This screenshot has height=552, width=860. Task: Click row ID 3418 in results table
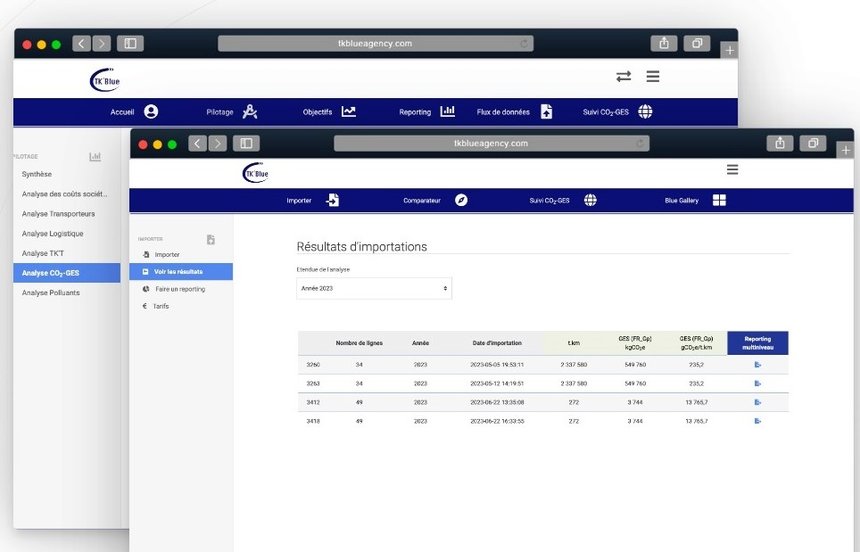pos(313,421)
